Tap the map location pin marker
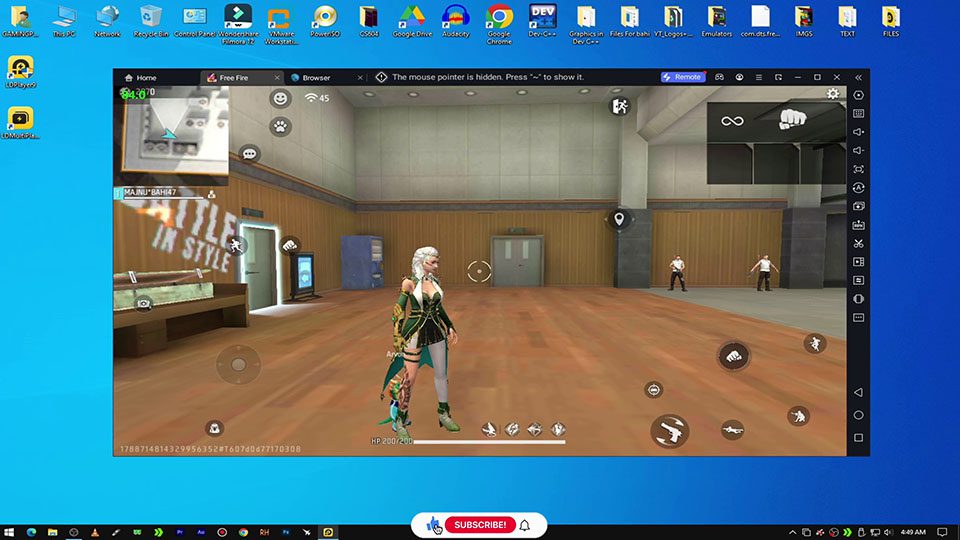This screenshot has height=540, width=960. (x=619, y=219)
